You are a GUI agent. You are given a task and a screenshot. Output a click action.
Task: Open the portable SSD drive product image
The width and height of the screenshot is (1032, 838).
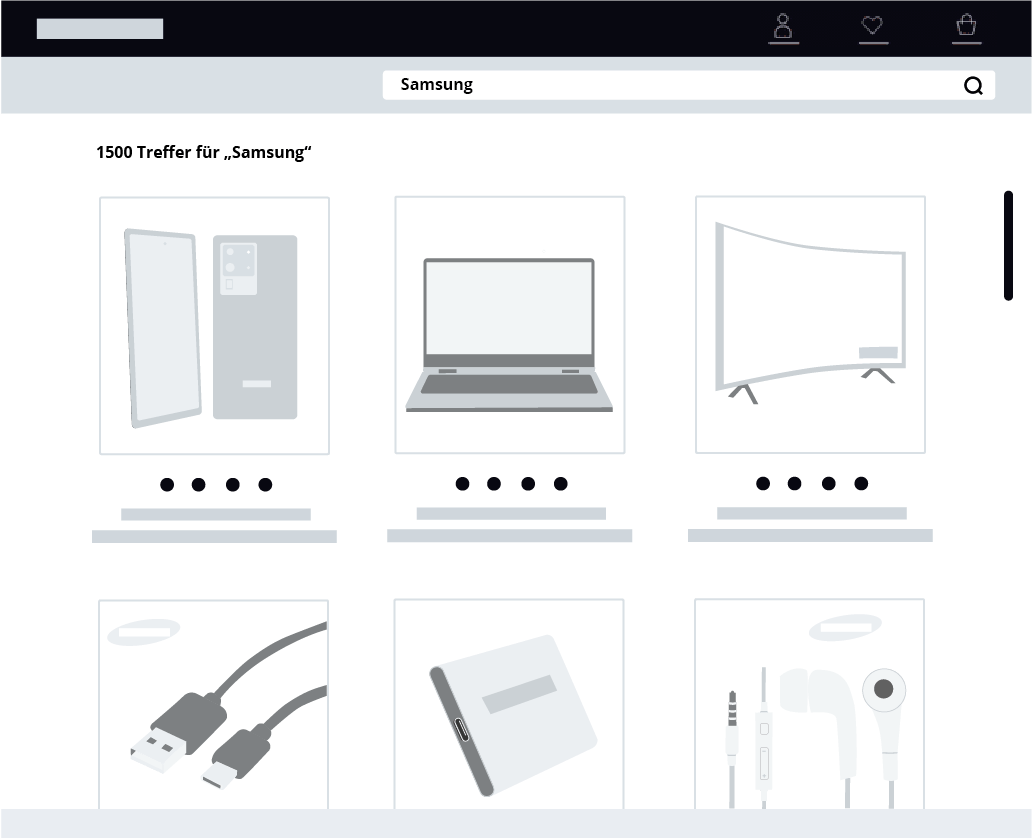[x=509, y=704]
